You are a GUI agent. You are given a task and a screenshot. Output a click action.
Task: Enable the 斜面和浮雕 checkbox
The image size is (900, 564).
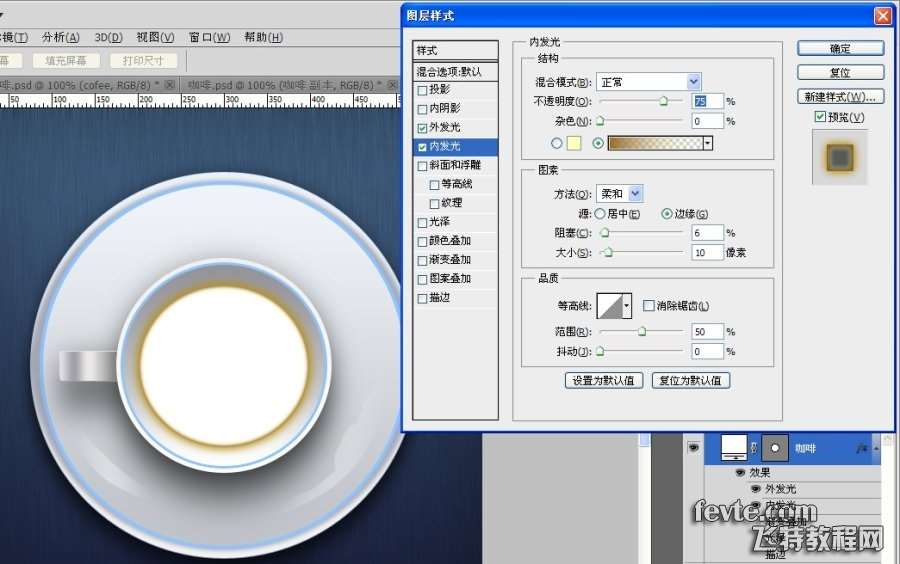(x=422, y=166)
